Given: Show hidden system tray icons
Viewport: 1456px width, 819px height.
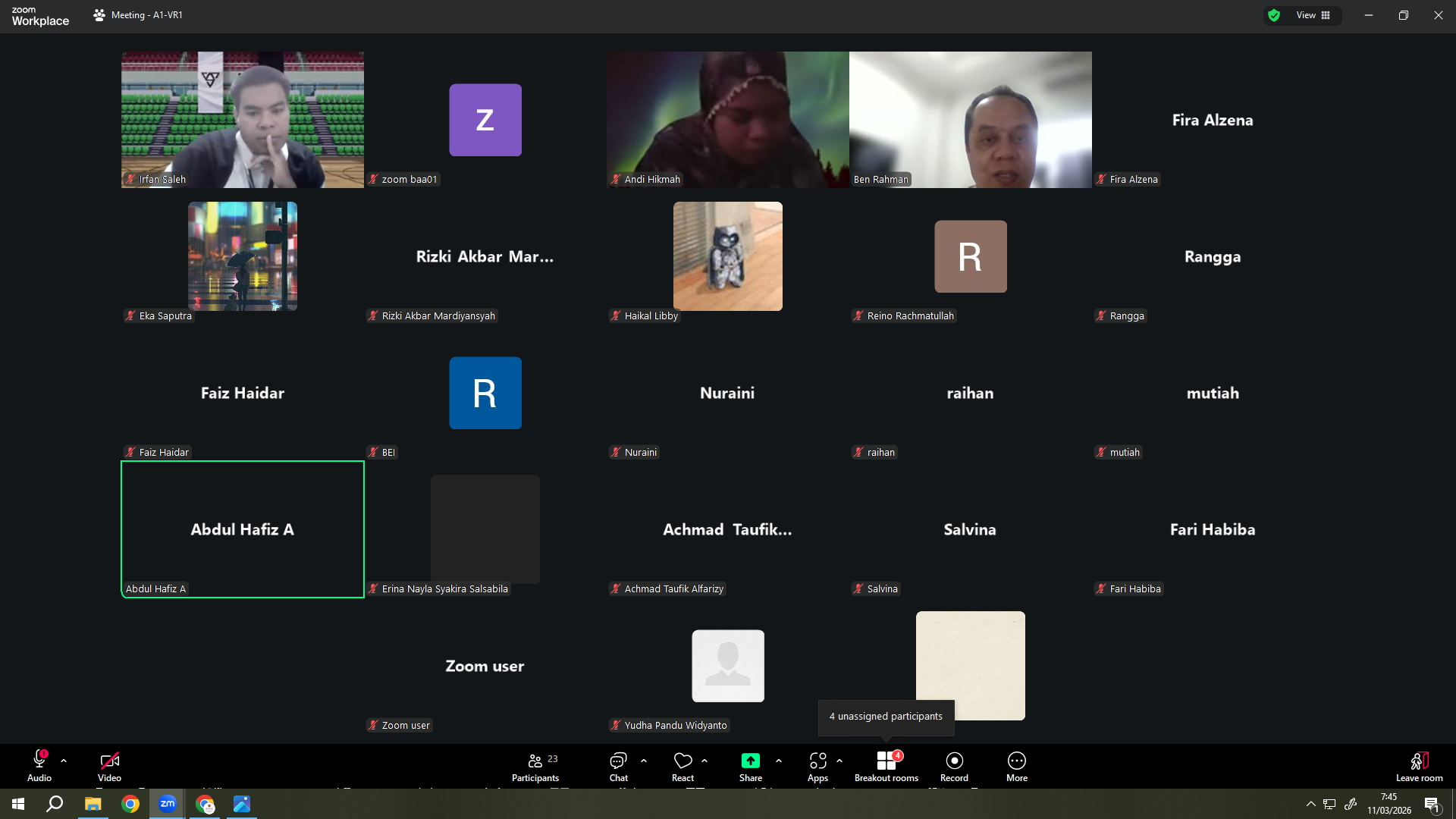Looking at the screenshot, I should point(1310,804).
